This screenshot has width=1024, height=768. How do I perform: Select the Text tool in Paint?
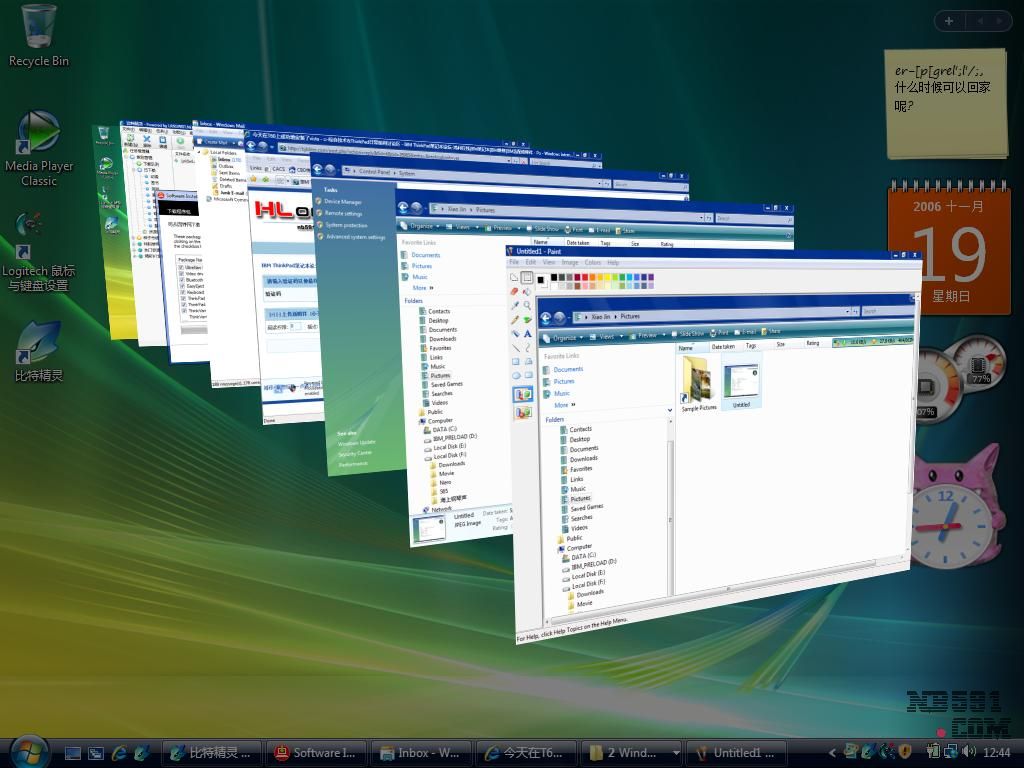pyautogui.click(x=527, y=334)
